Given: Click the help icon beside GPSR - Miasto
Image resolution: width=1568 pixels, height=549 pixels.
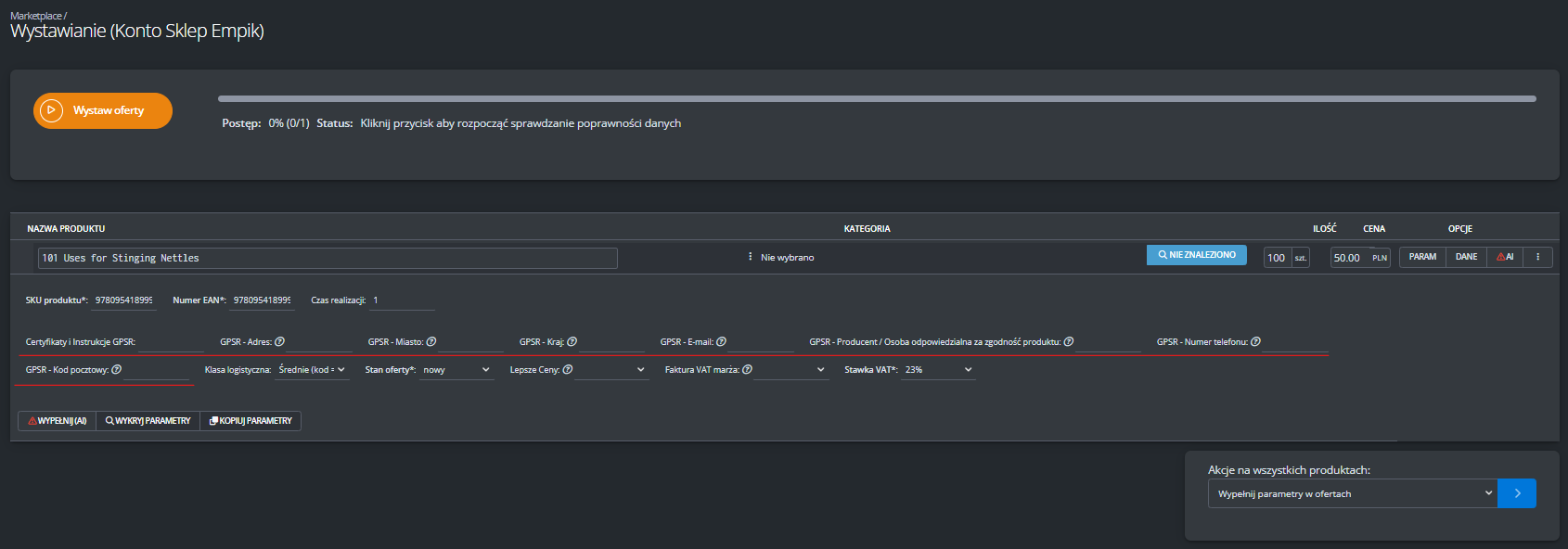Looking at the screenshot, I should [431, 342].
